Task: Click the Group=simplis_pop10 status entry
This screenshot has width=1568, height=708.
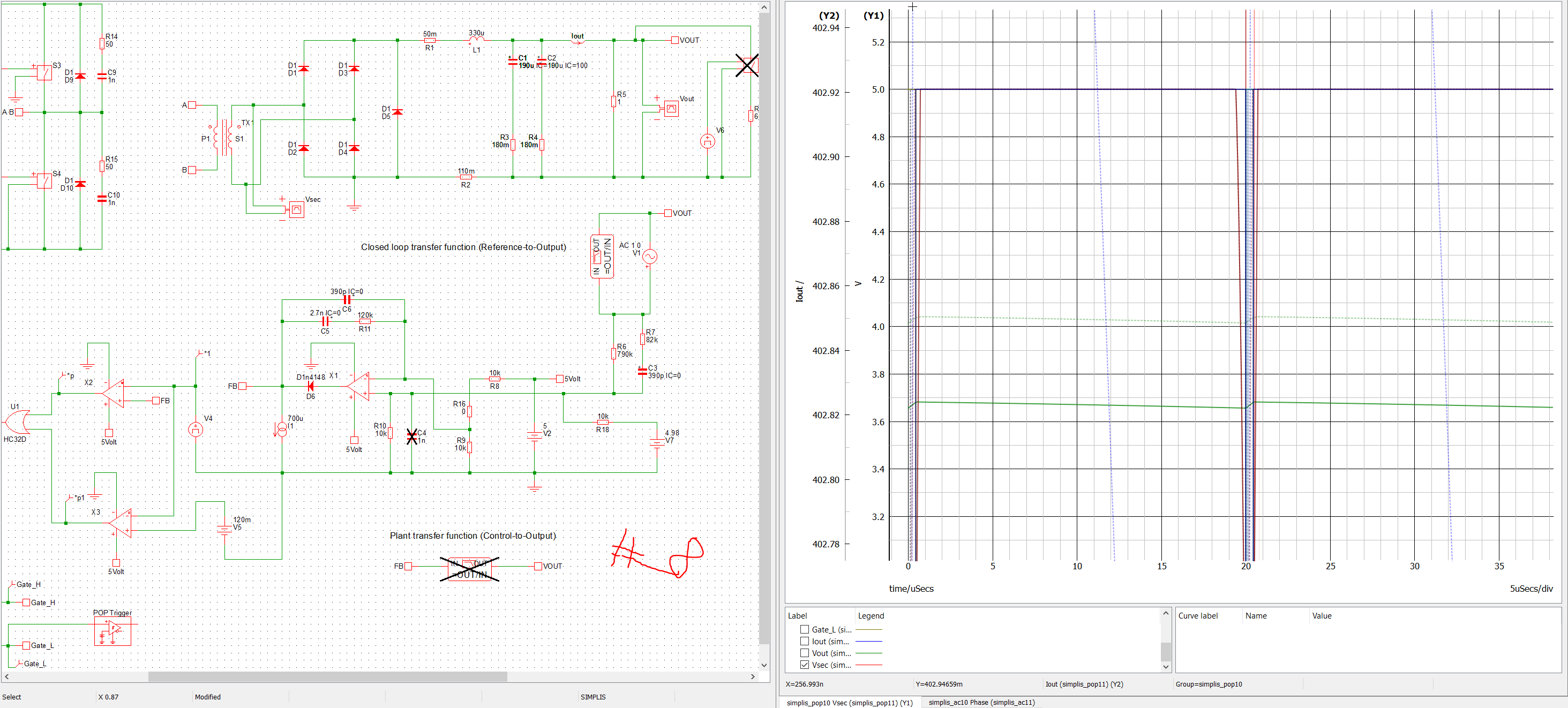Action: pos(1208,684)
